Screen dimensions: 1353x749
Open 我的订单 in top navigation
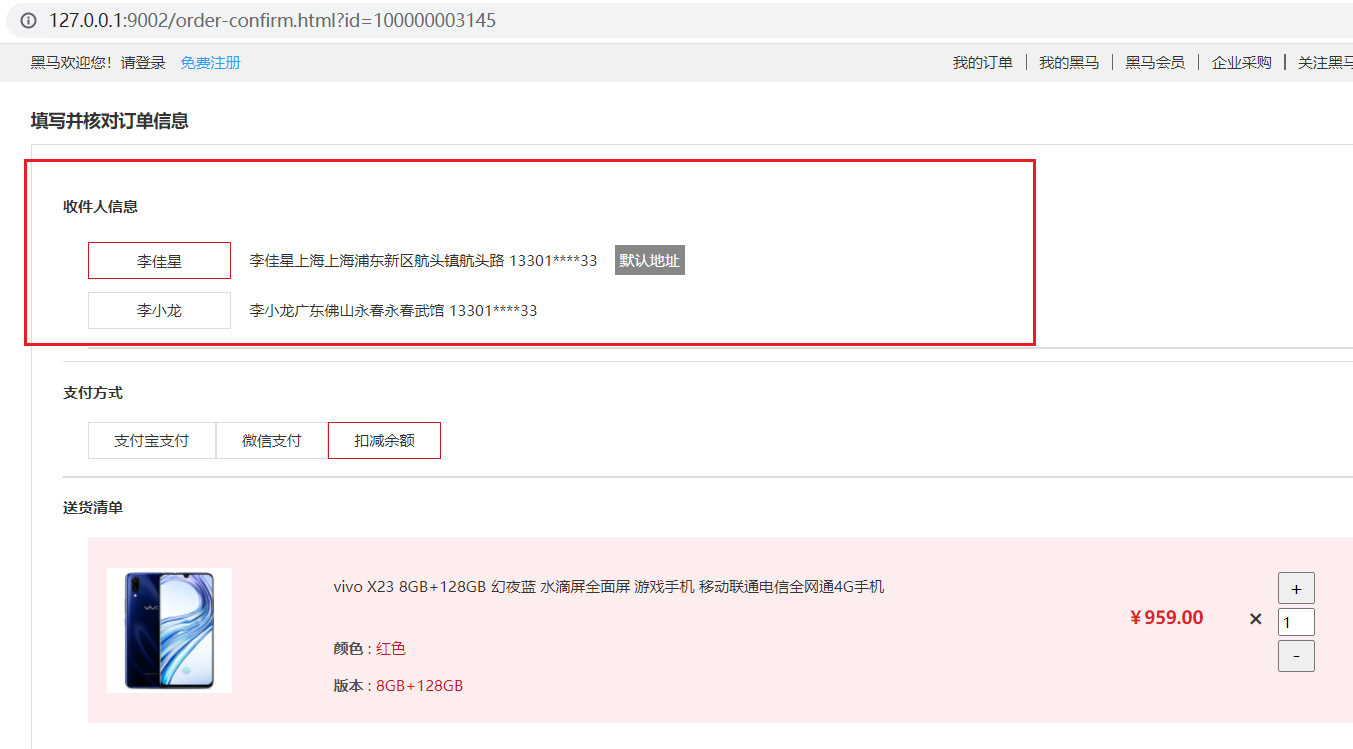click(x=982, y=63)
